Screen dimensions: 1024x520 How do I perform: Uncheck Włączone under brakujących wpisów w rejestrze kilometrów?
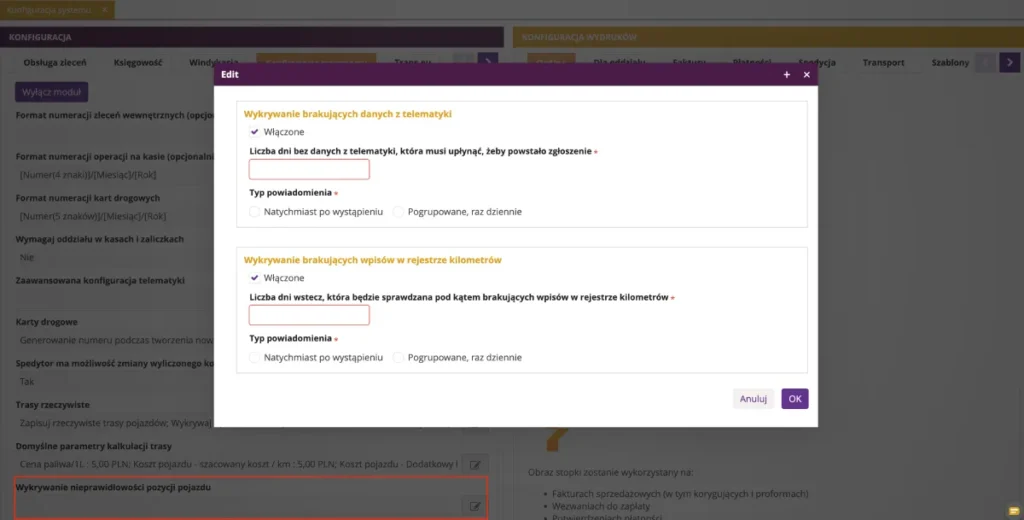point(255,278)
